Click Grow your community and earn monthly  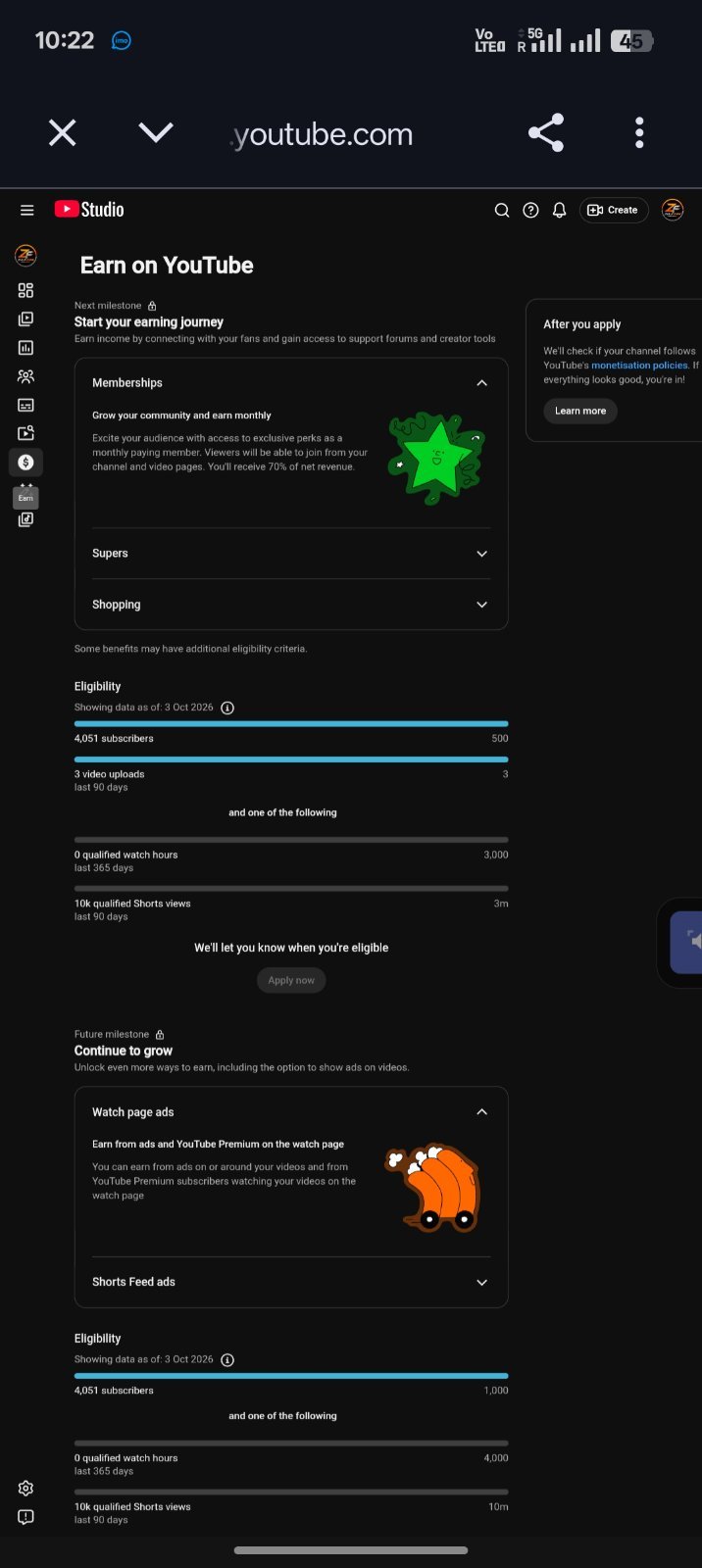pyautogui.click(x=181, y=416)
